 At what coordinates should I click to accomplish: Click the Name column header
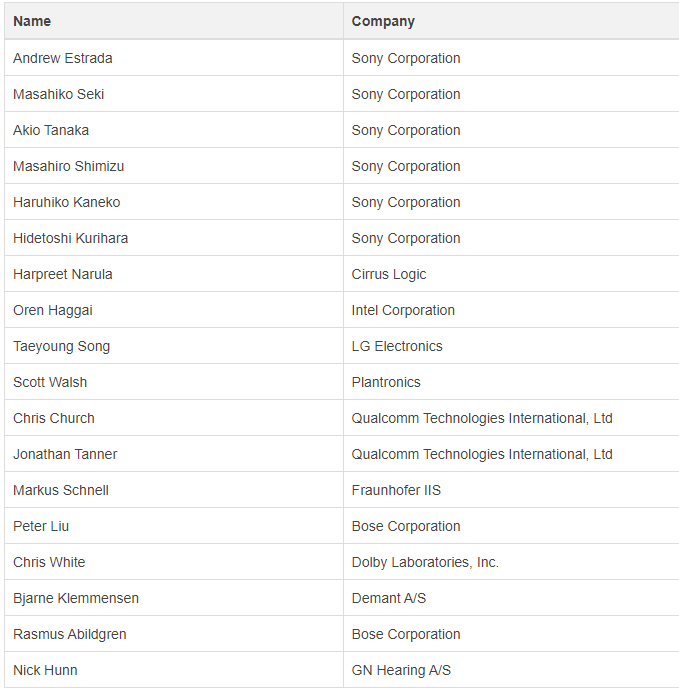(32, 21)
